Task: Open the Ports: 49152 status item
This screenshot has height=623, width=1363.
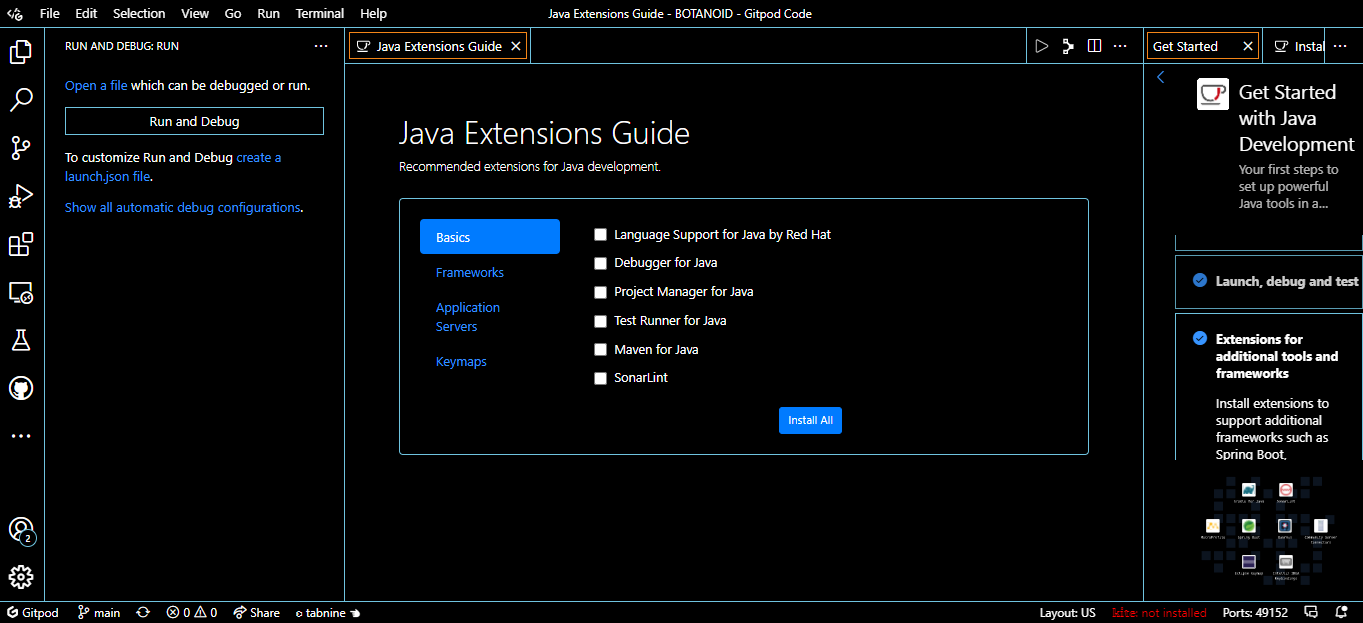Action: (x=1257, y=613)
